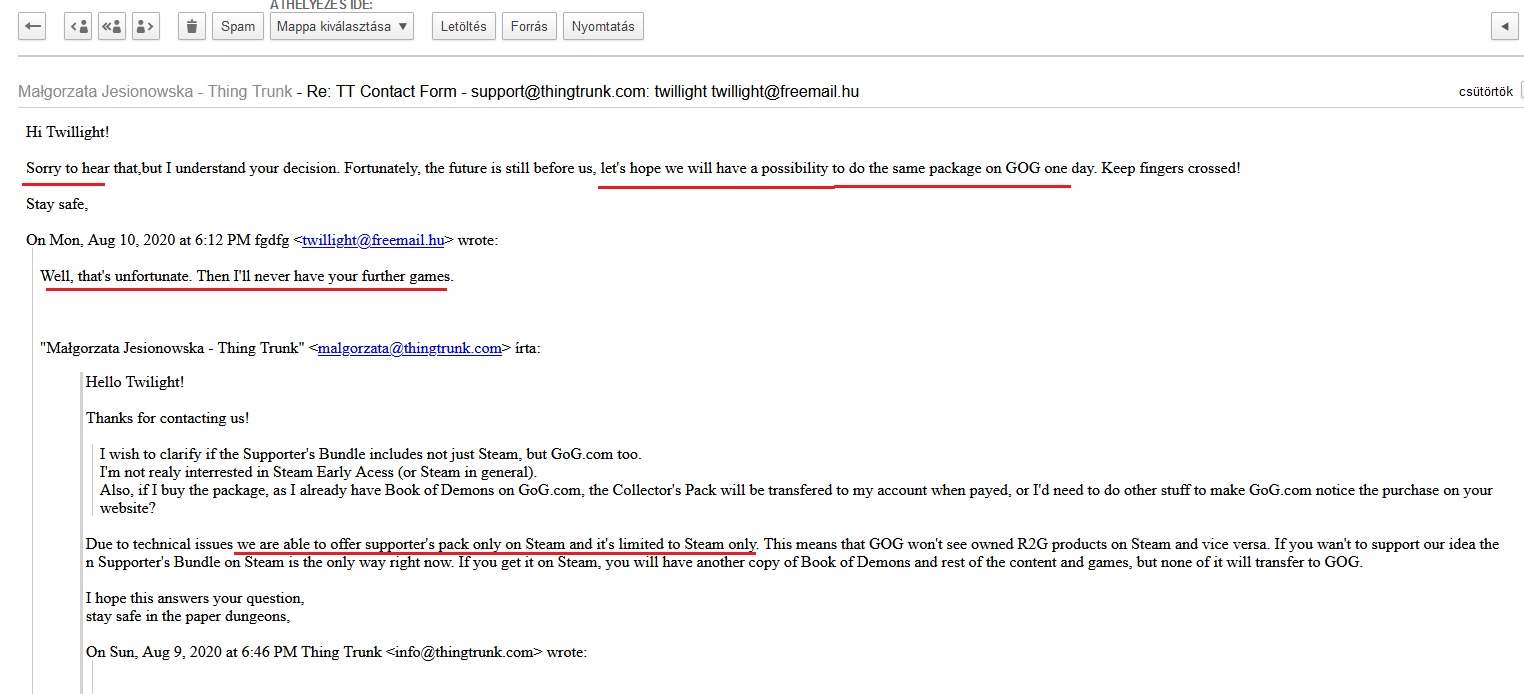Print the email using Nyomtatás
Viewport: 1524px width, 694px height.
pyautogui.click(x=604, y=27)
